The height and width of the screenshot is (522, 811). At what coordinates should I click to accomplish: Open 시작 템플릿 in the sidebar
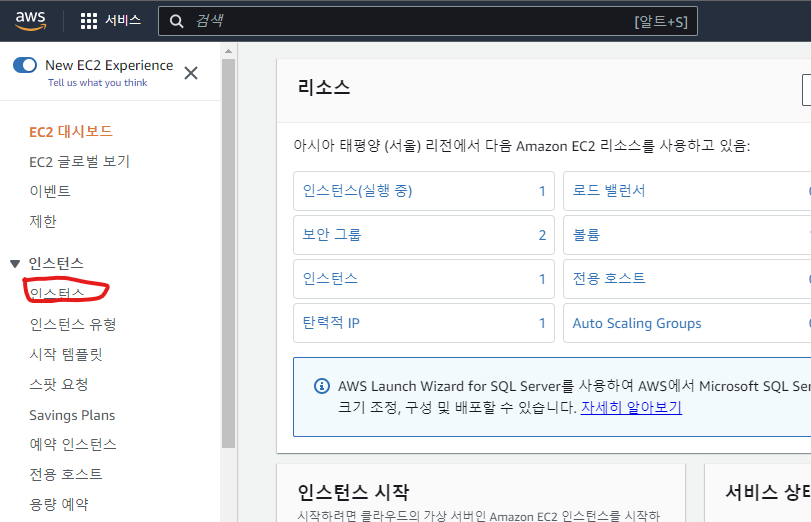pyautogui.click(x=66, y=354)
